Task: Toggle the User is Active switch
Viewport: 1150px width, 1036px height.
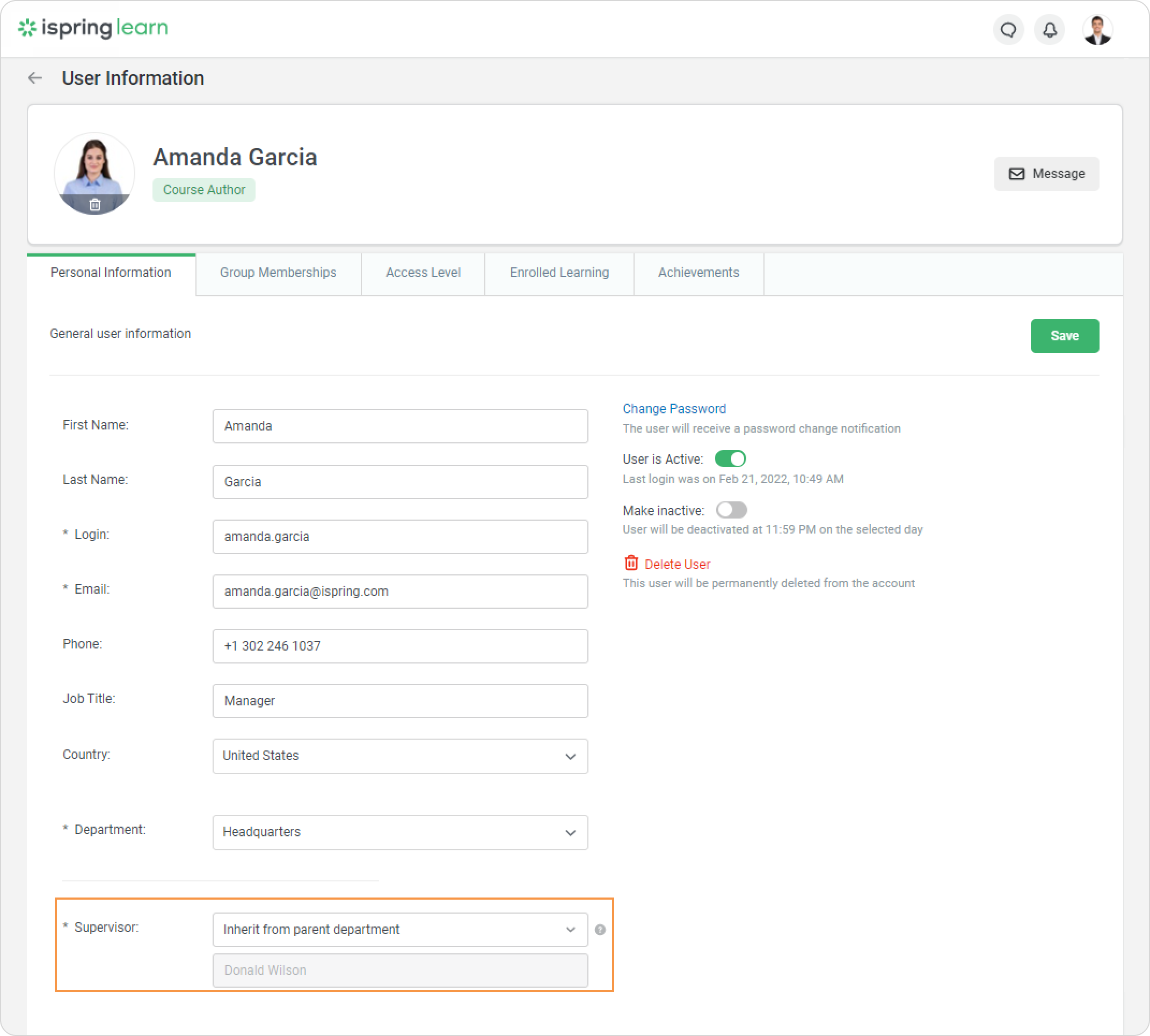Action: 730,459
